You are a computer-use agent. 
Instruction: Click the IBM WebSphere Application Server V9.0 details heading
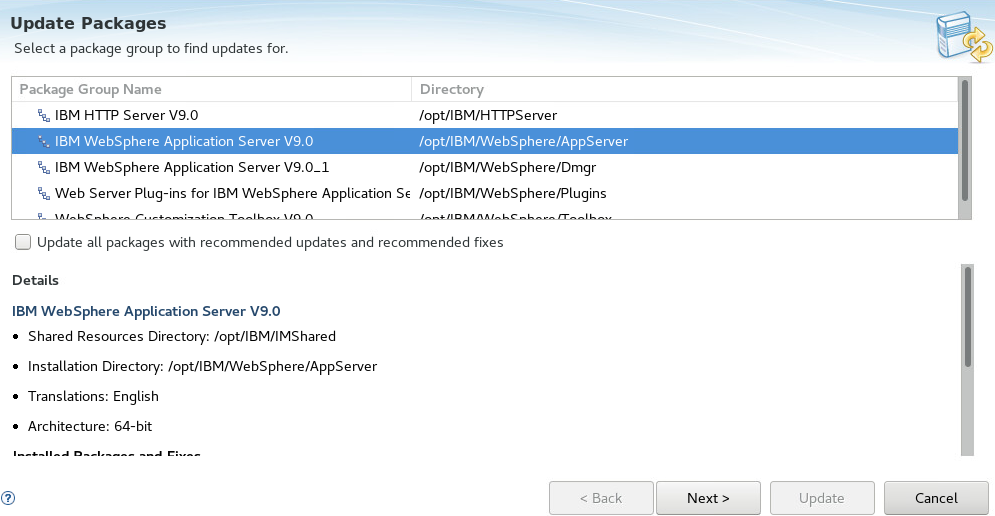click(x=146, y=312)
